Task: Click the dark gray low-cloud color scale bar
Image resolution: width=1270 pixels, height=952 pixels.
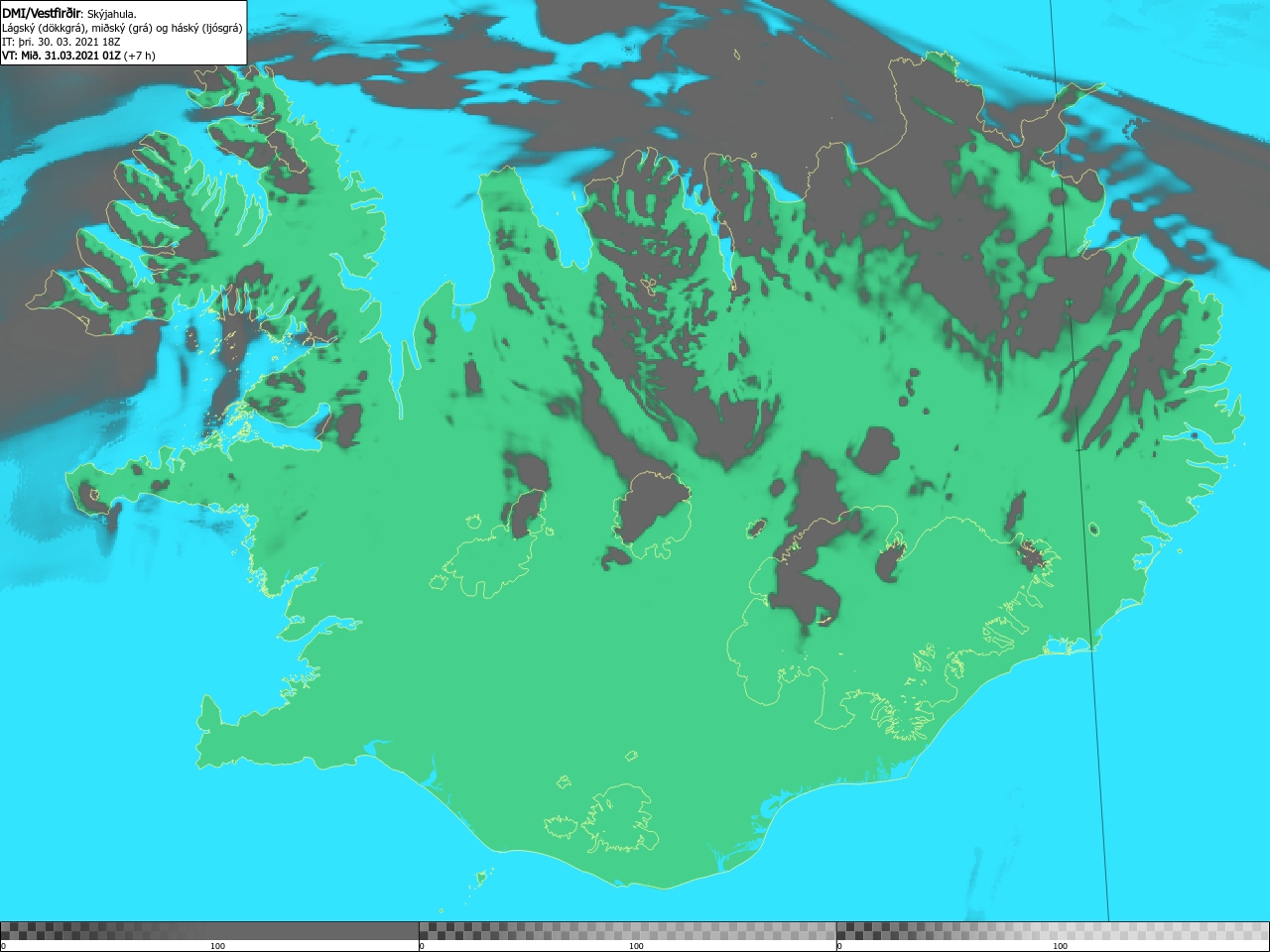Action: 209,931
